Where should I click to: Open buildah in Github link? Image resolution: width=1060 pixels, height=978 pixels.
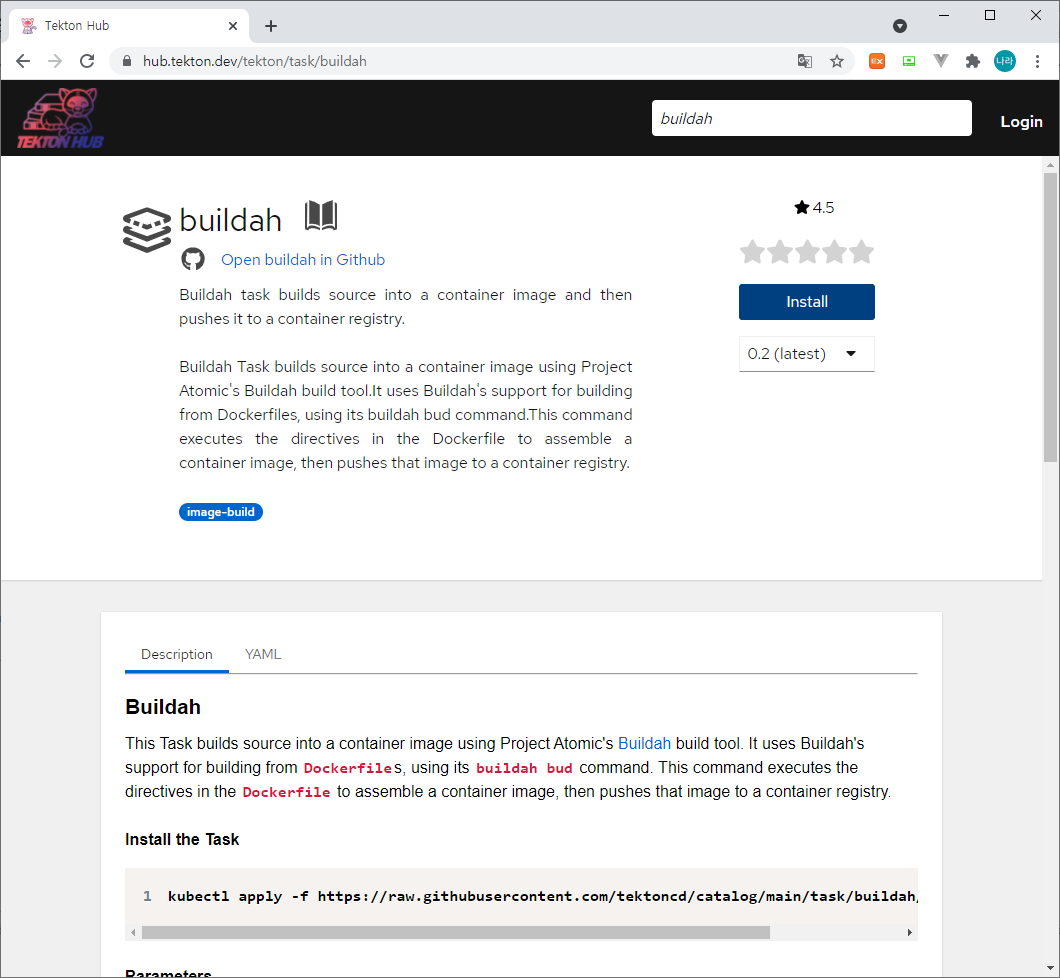303,260
